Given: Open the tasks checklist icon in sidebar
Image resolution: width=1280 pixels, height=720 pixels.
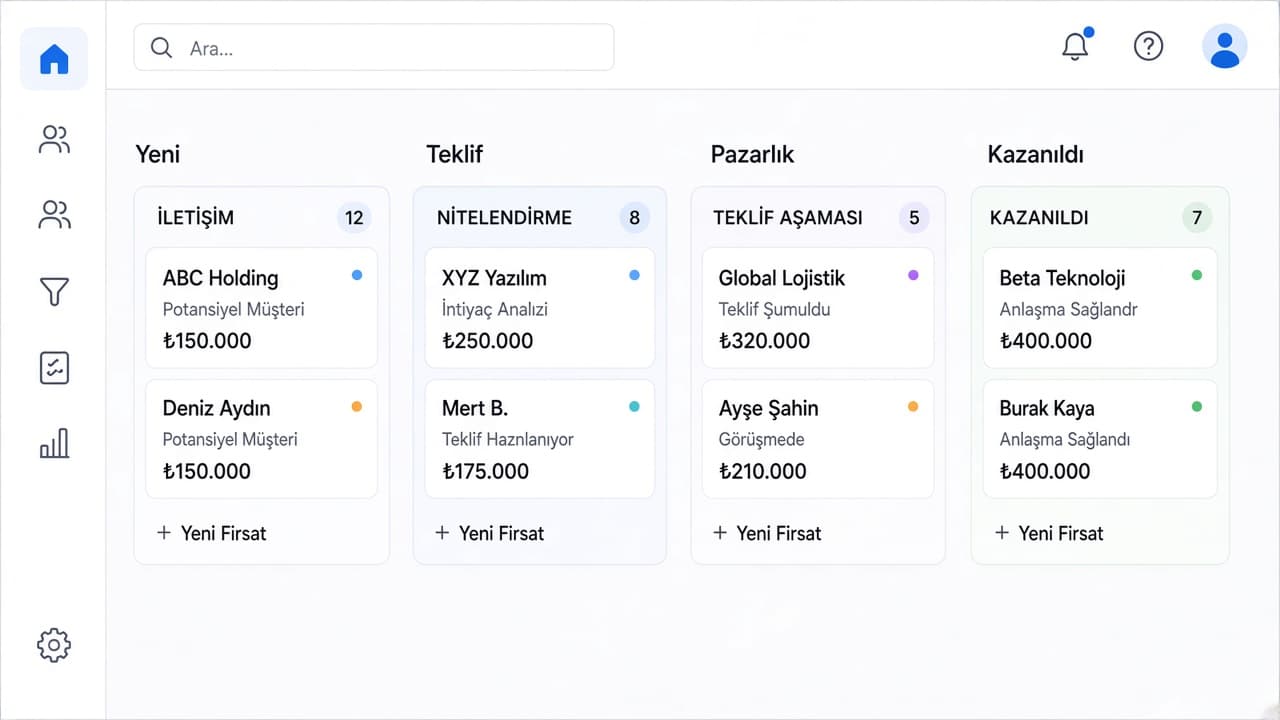Looking at the screenshot, I should pos(54,368).
